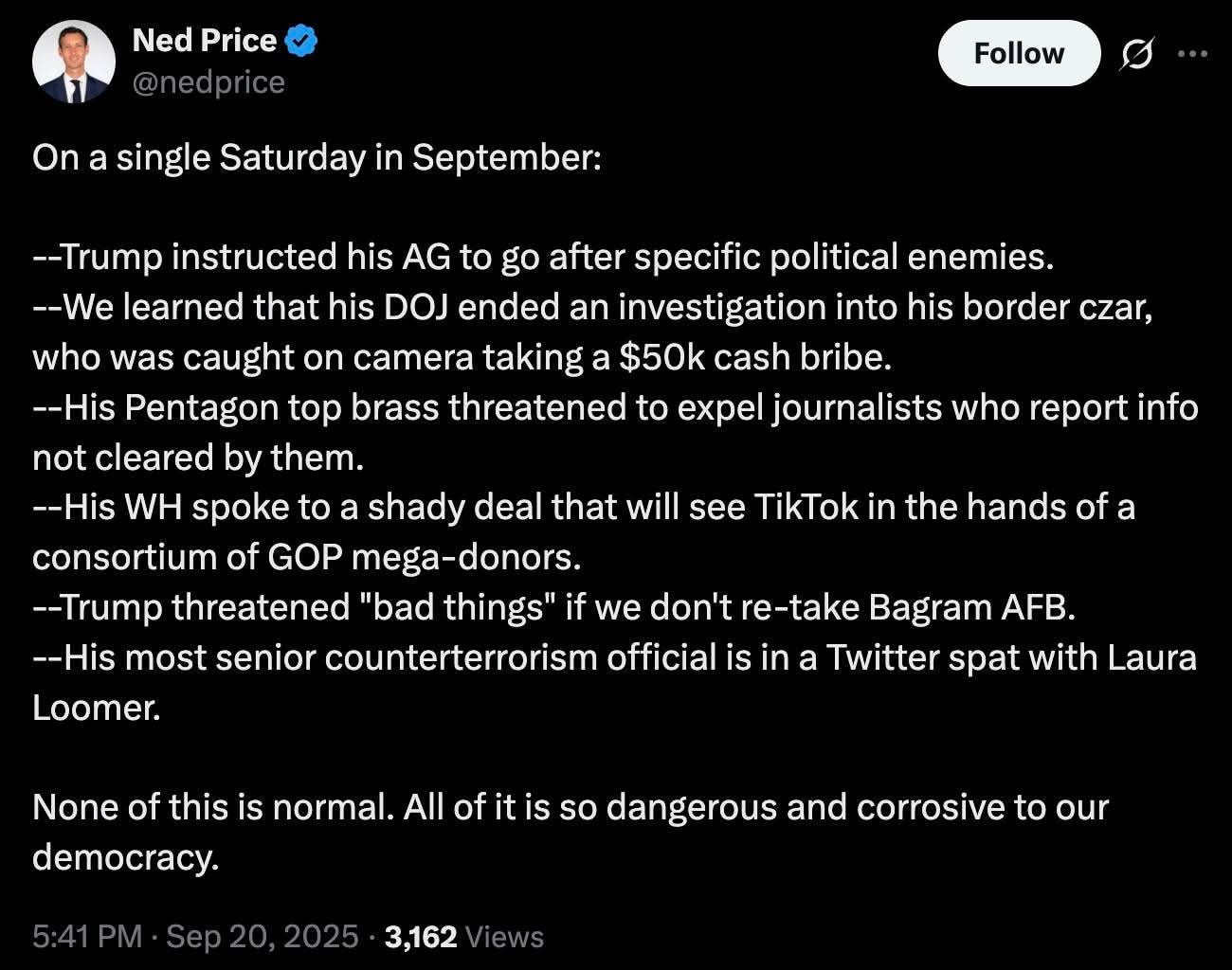Click the line about Trump instructing his AG
The width and height of the screenshot is (1232, 970).
(543, 257)
